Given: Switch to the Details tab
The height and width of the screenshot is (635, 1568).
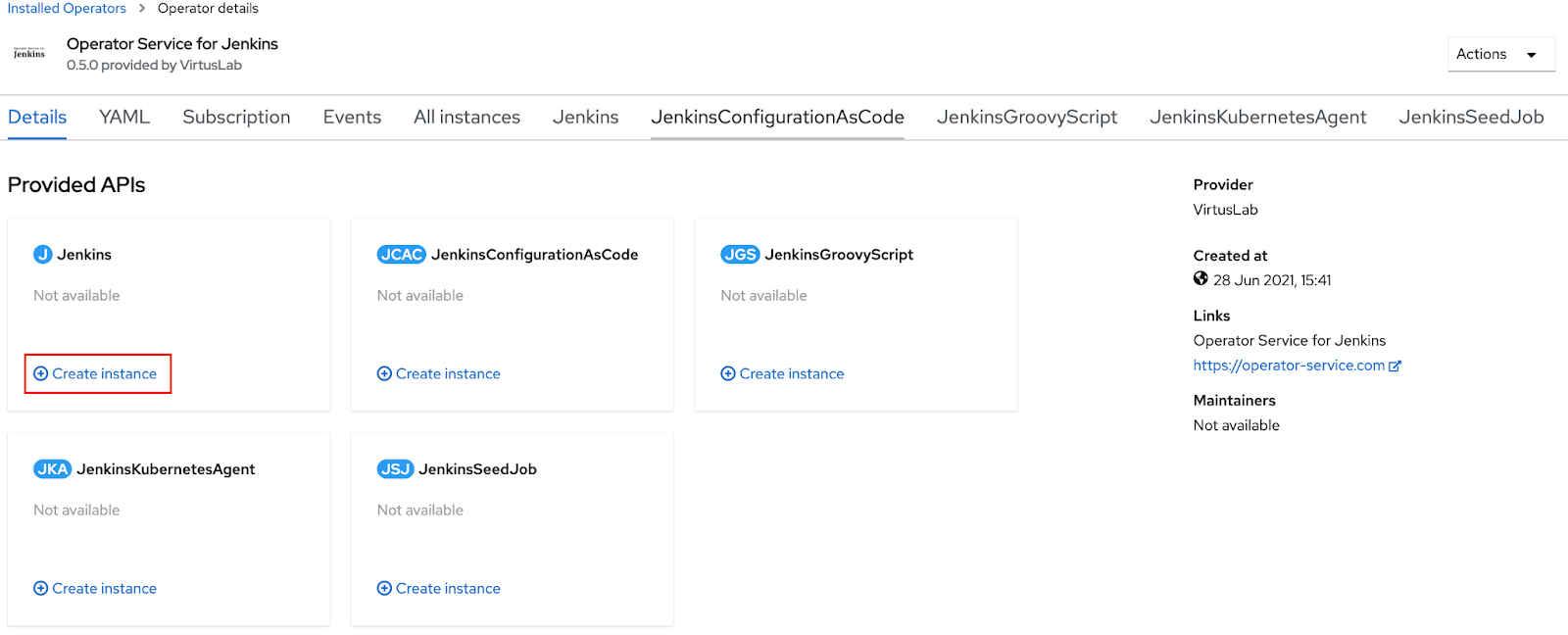Looking at the screenshot, I should pos(37,117).
